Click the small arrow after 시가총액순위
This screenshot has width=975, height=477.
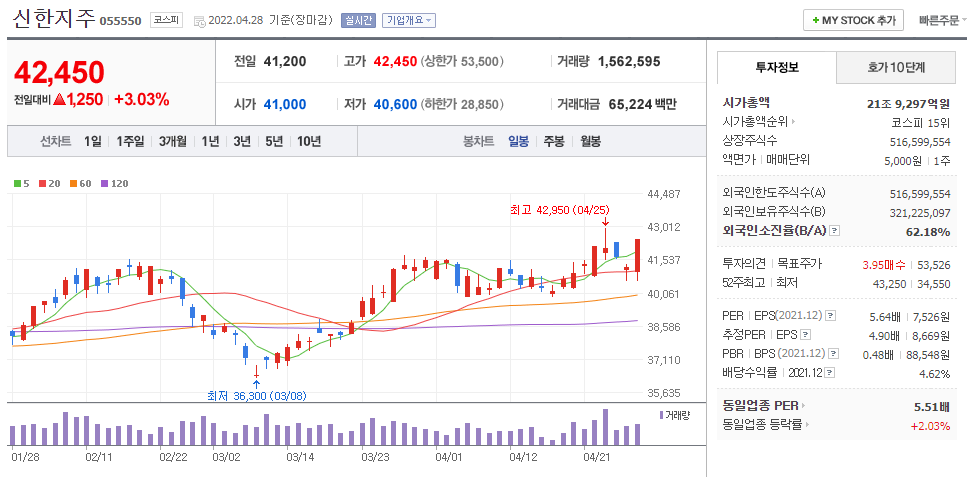tap(793, 122)
